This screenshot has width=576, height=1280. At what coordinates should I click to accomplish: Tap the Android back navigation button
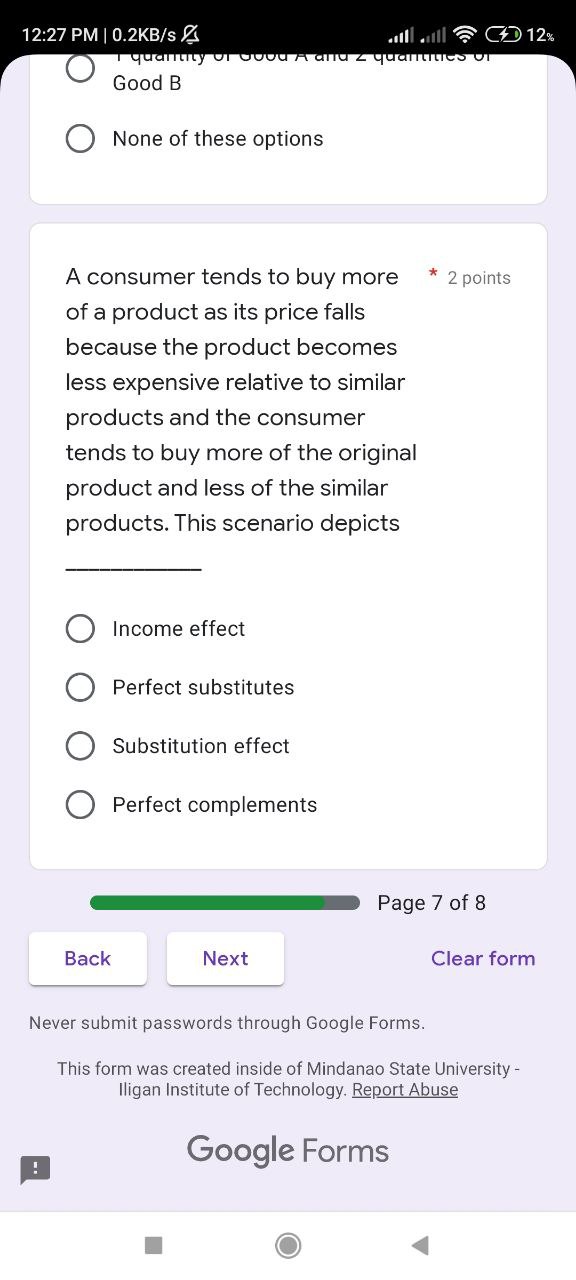(x=420, y=1246)
